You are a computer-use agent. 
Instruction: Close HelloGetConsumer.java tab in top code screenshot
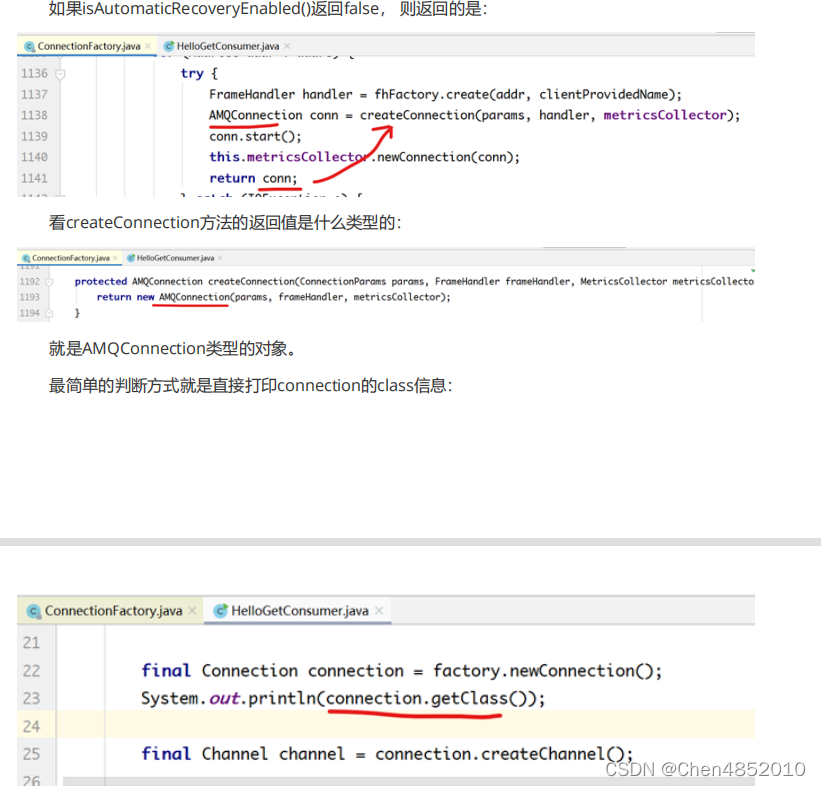tap(287, 46)
